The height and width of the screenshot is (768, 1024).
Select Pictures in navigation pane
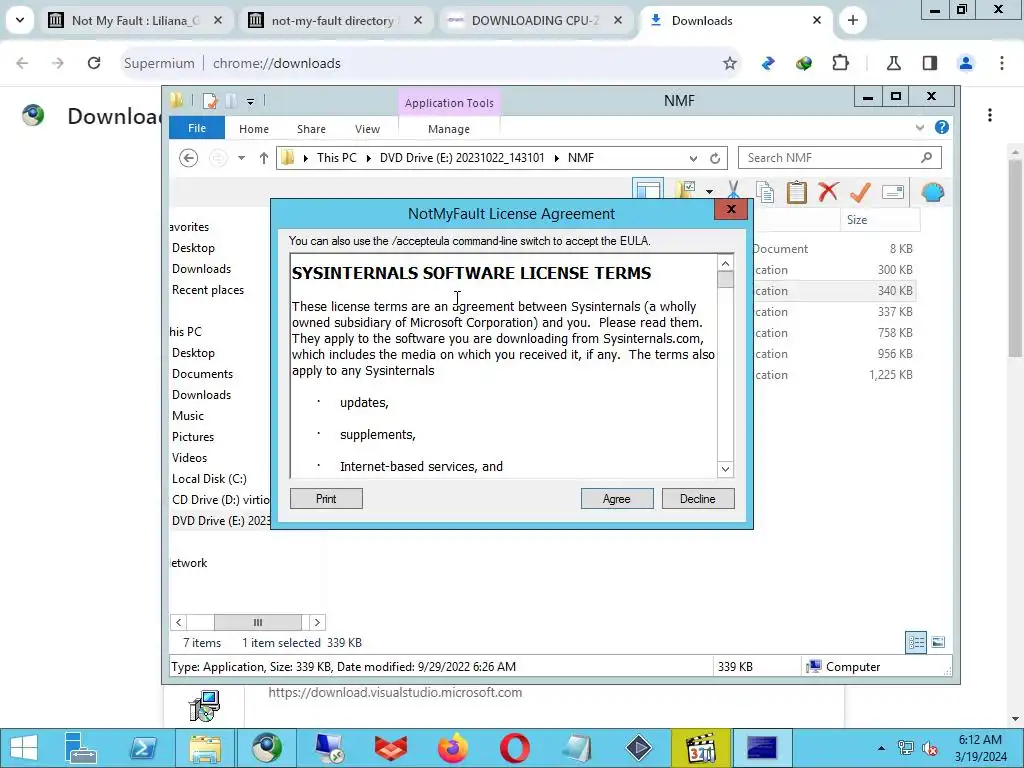click(193, 437)
